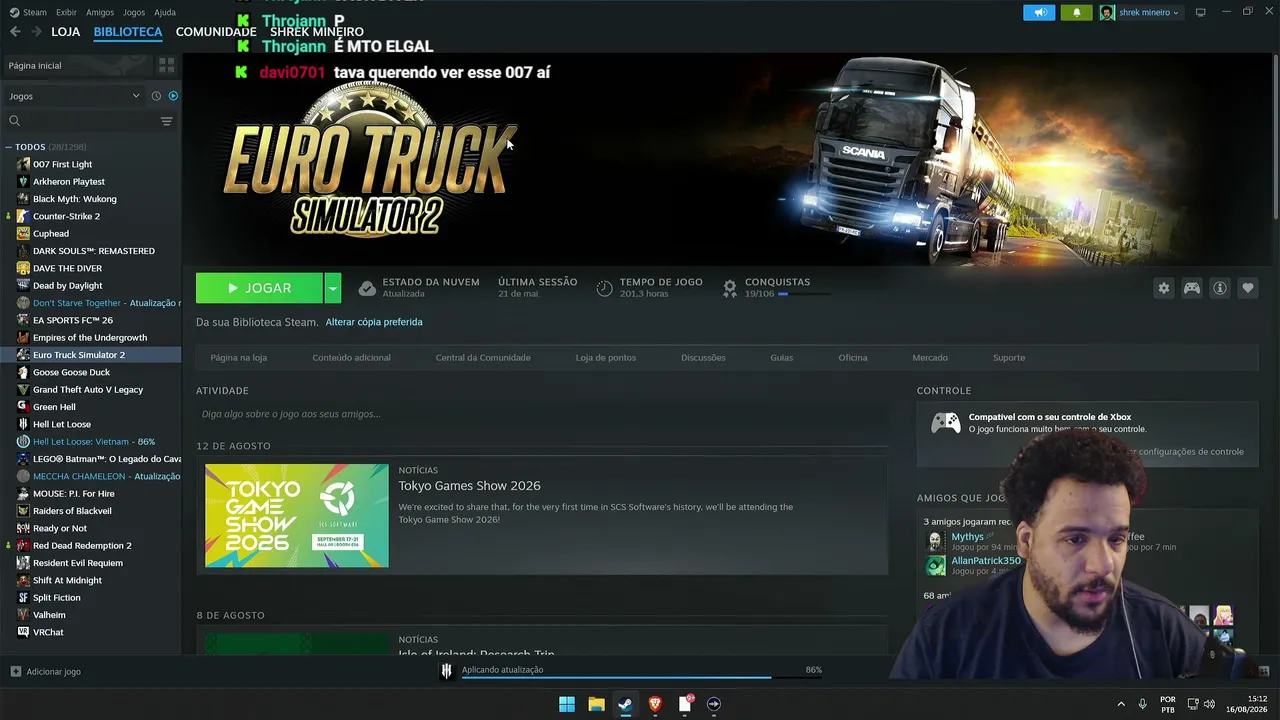Open Oficina tab
This screenshot has height=720, width=1280.
coord(853,357)
